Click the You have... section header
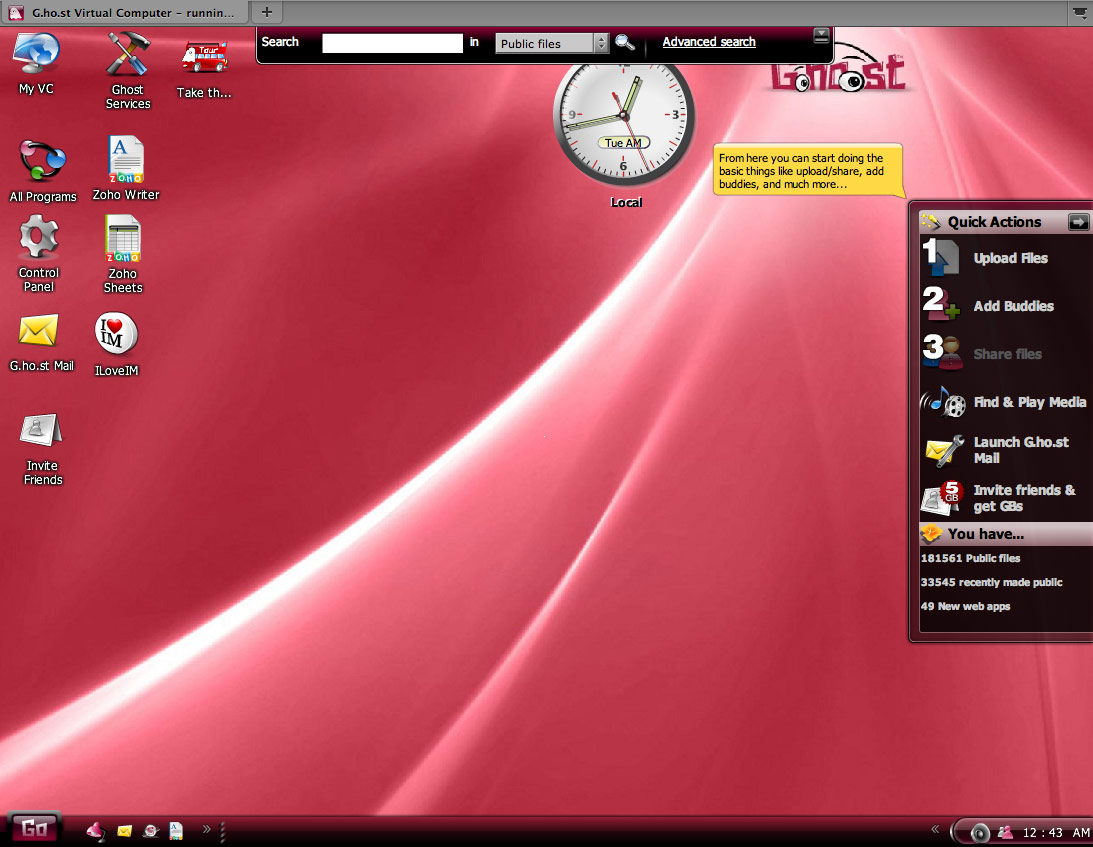Screen dimensions: 1093x847 pyautogui.click(x=1005, y=534)
